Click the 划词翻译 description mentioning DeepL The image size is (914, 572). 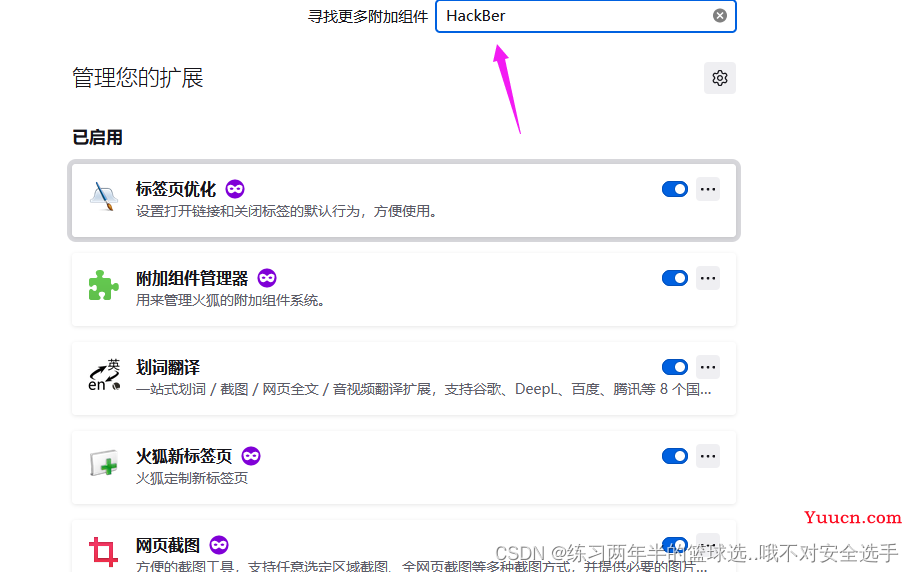[x=423, y=389]
